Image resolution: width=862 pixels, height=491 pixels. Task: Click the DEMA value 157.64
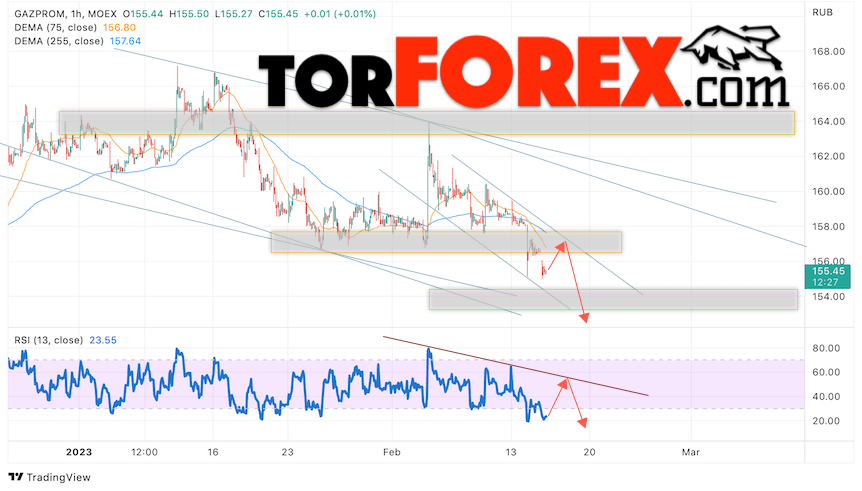click(125, 41)
